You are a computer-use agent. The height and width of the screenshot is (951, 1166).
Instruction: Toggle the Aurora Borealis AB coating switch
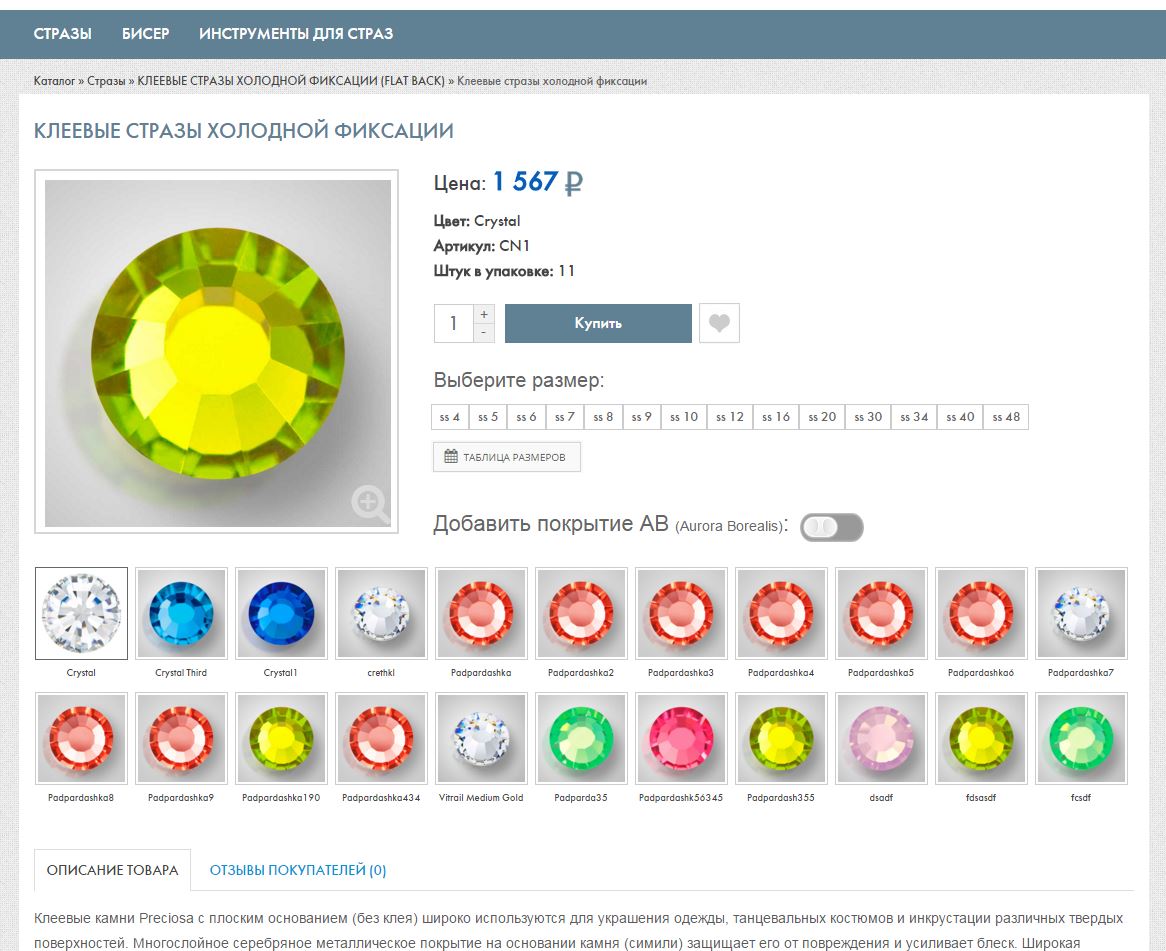831,526
